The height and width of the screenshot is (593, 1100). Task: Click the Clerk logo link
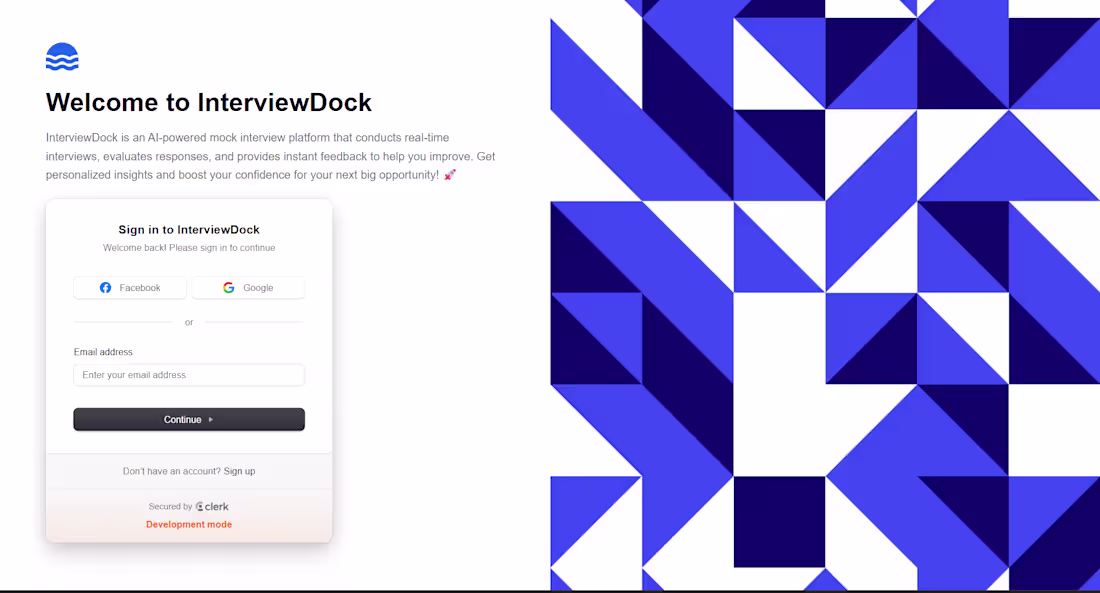point(212,507)
